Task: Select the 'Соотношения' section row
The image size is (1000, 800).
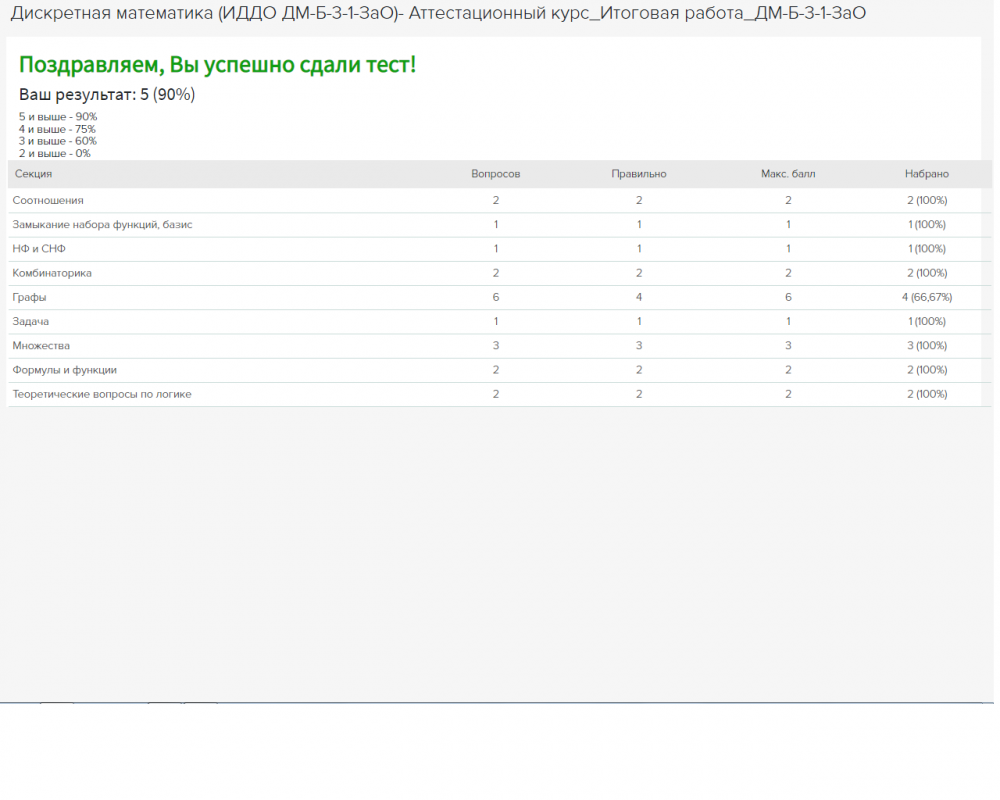Action: tap(499, 200)
